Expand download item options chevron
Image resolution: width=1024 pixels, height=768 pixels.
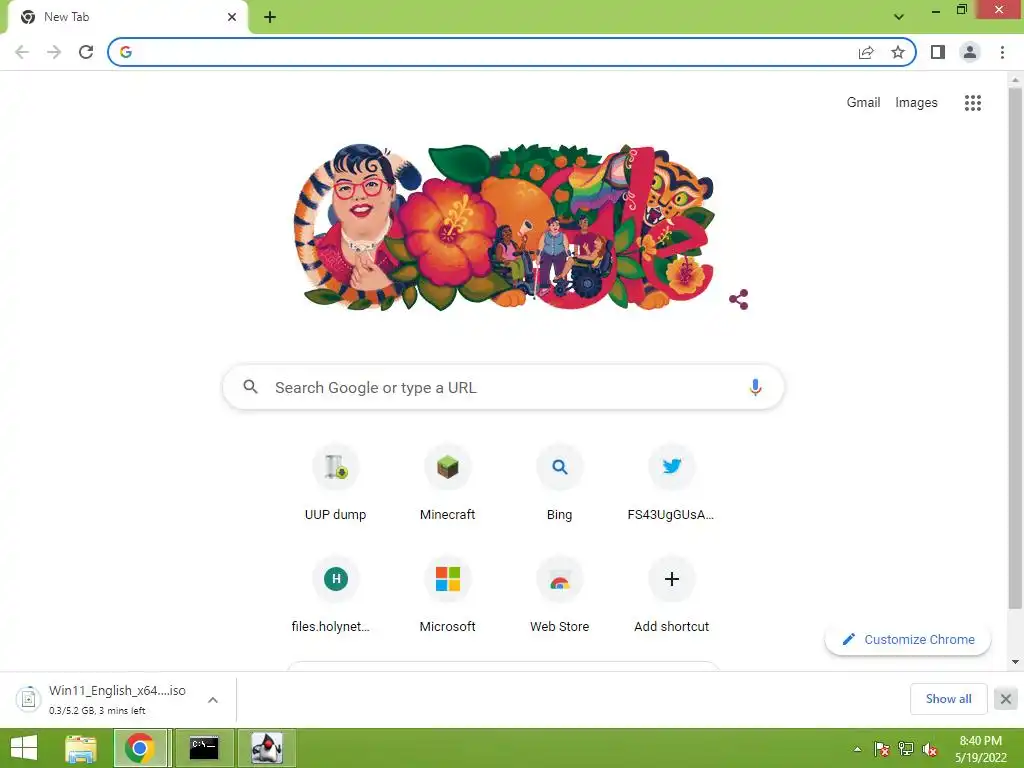click(x=213, y=699)
